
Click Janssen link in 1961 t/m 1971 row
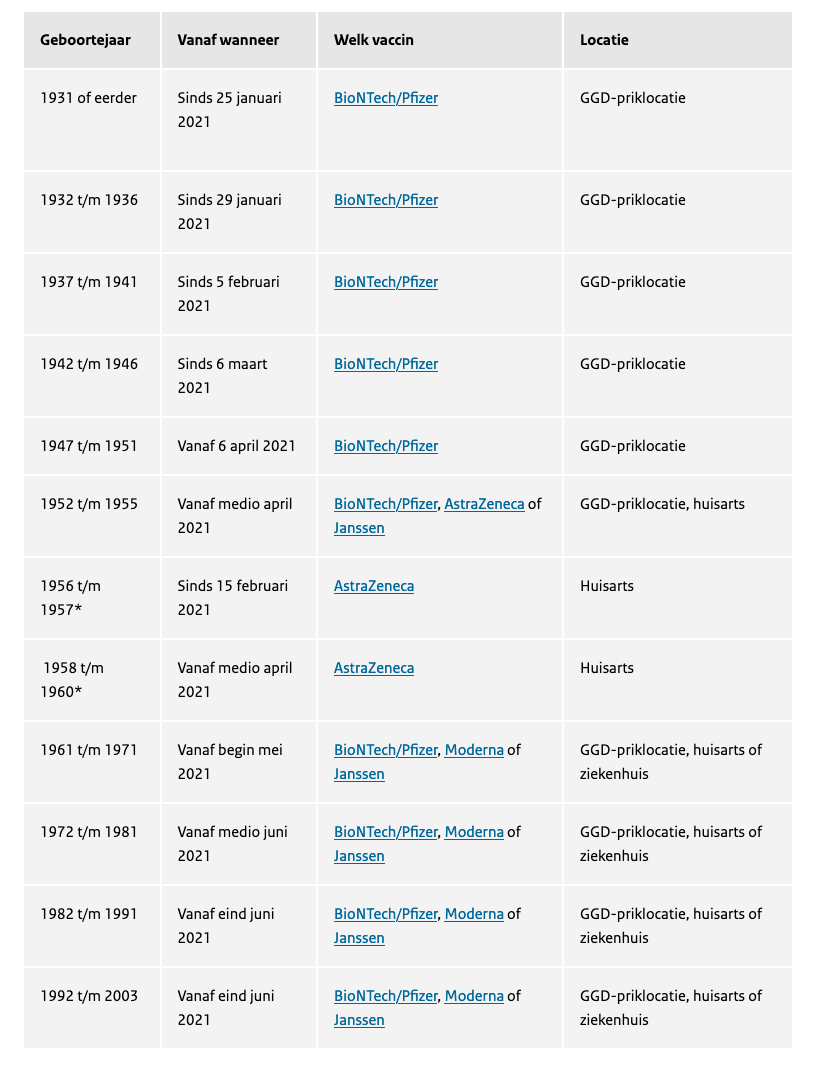359,774
